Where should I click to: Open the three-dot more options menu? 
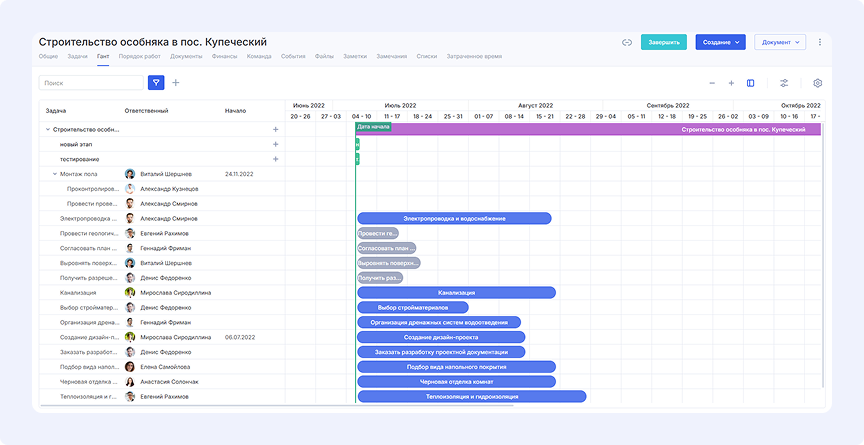coord(820,42)
